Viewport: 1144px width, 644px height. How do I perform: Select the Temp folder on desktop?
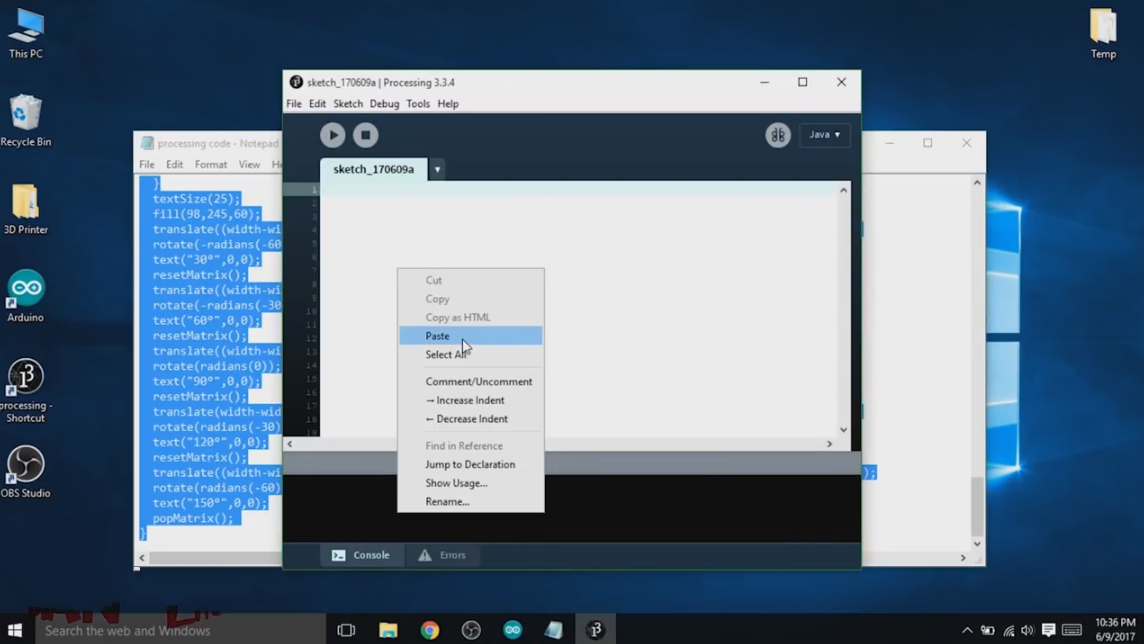[x=1103, y=34]
